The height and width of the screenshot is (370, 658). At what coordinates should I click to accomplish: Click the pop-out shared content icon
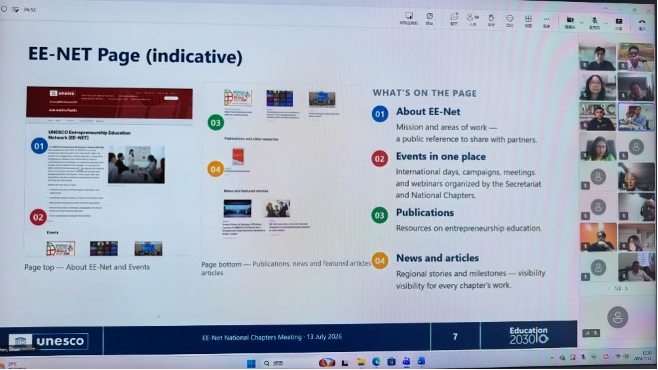click(x=430, y=18)
